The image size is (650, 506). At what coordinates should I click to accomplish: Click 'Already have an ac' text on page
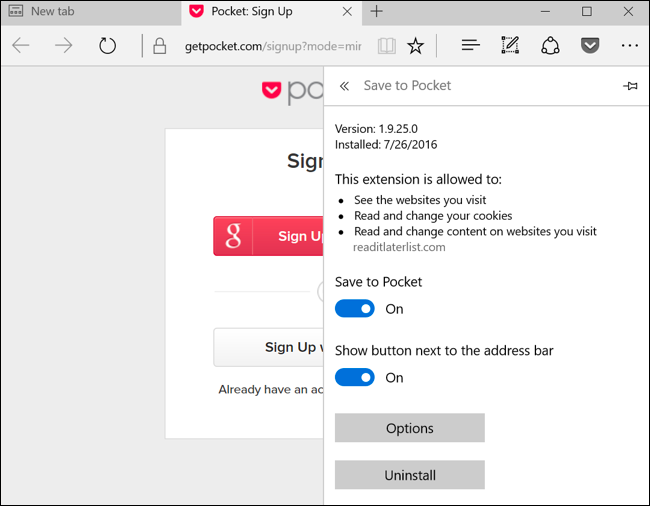click(271, 390)
